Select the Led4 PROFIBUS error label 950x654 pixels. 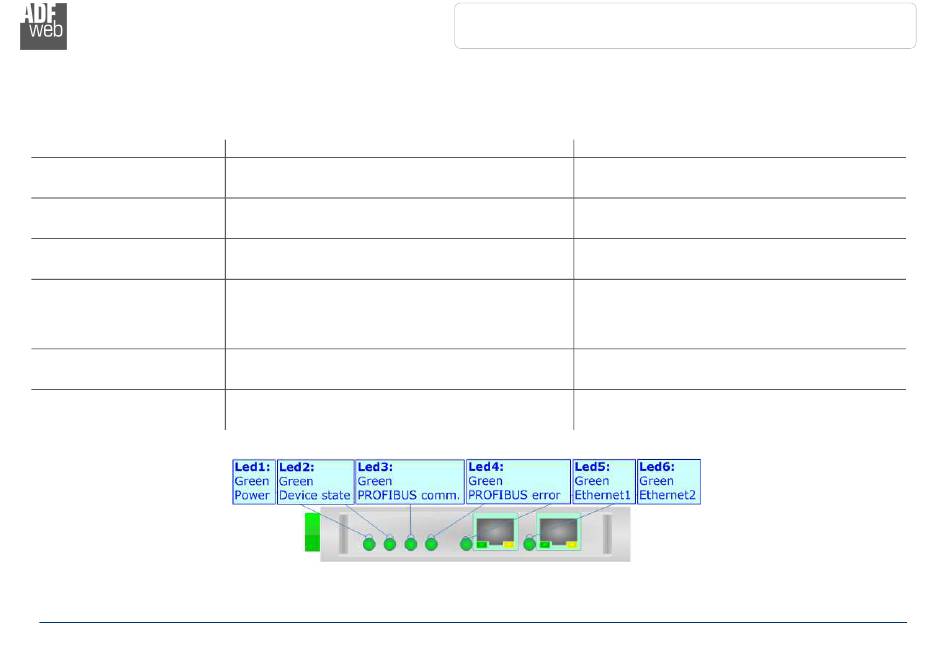518,481
